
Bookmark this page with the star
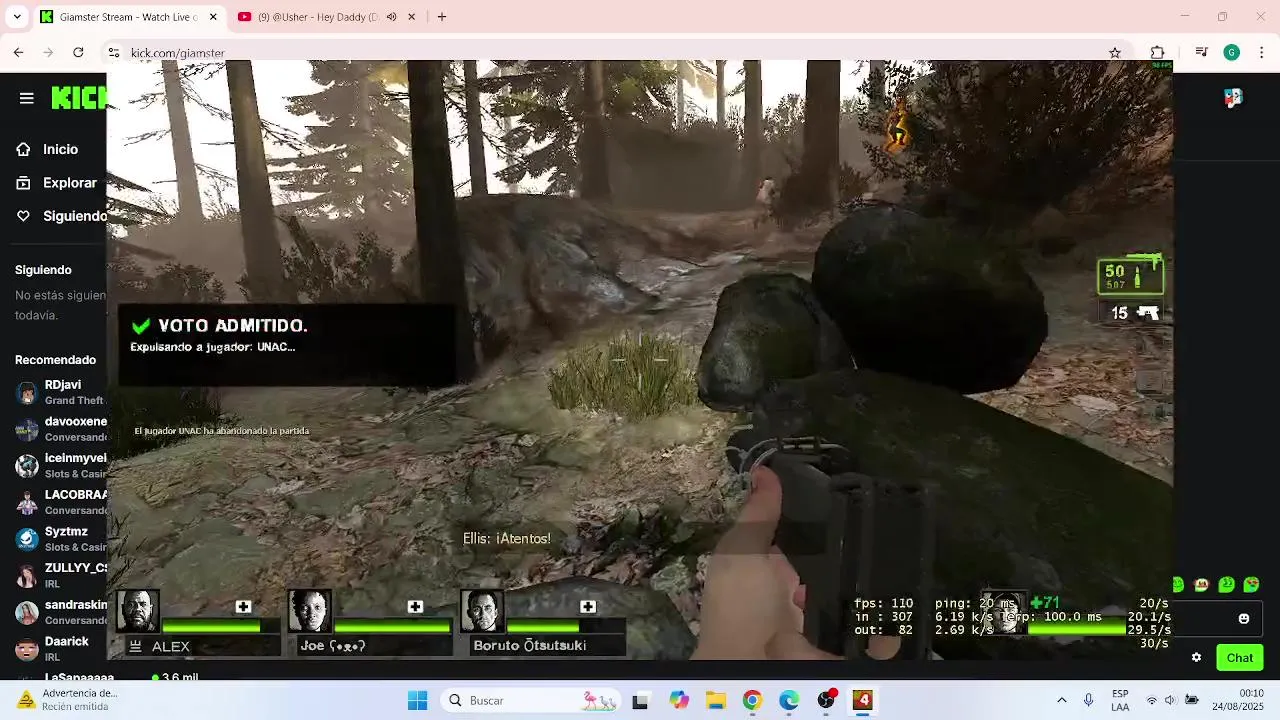pos(1115,53)
